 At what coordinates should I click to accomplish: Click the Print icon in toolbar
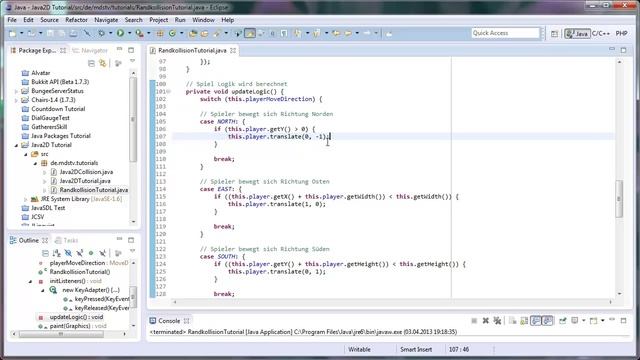[74, 33]
